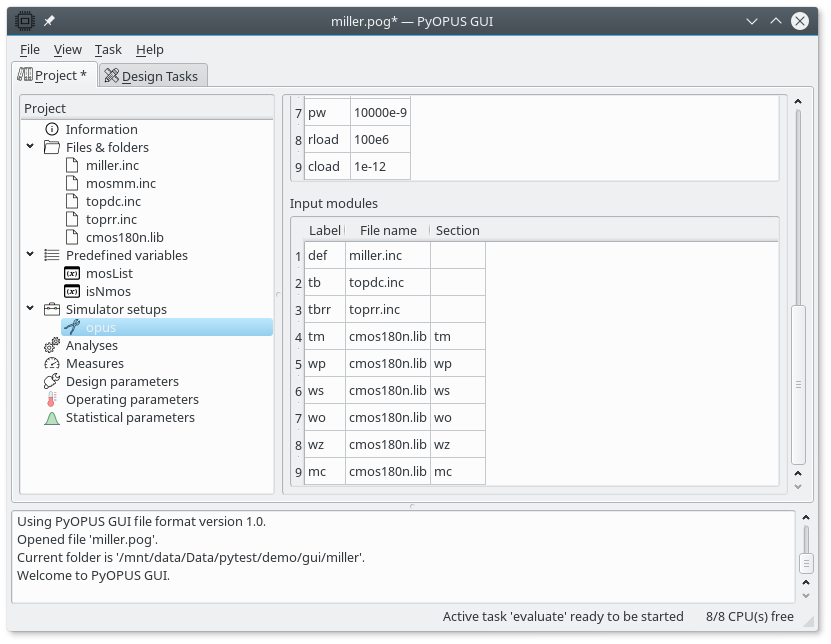Click the Information icon in project tree
Screen dimensions: 831x644
[52, 129]
